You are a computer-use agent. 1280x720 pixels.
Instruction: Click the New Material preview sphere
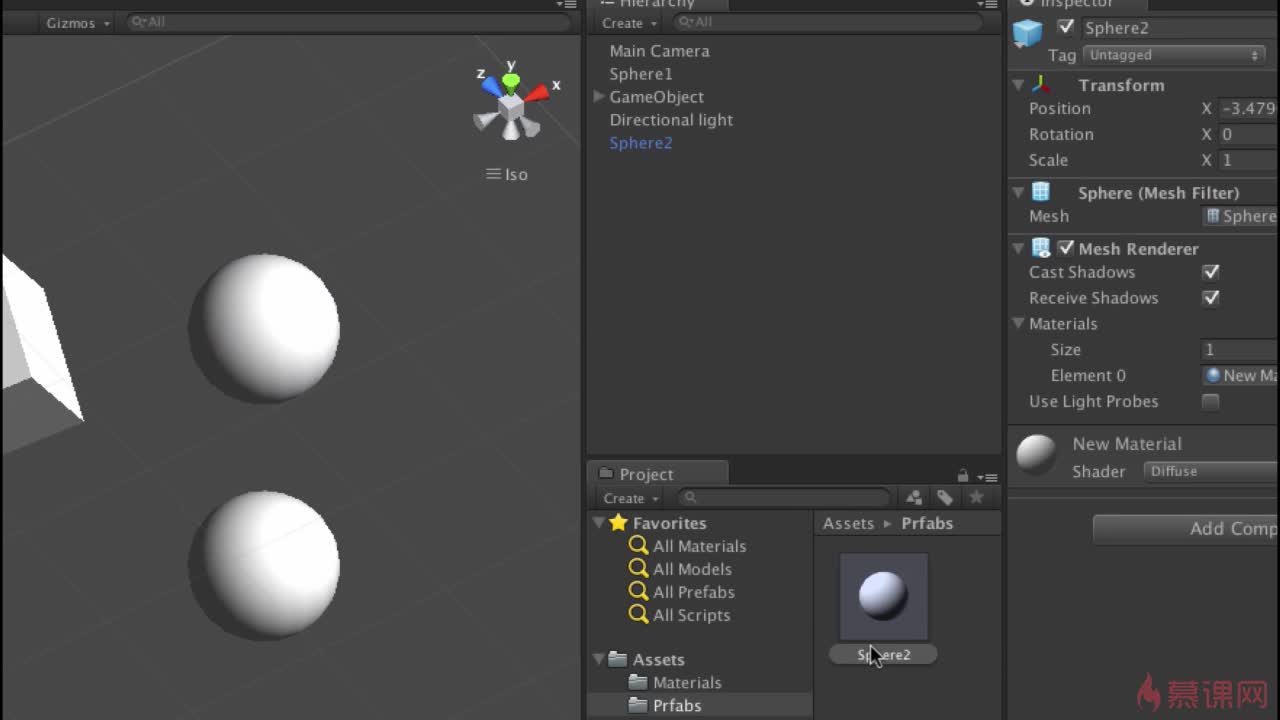click(x=1037, y=455)
